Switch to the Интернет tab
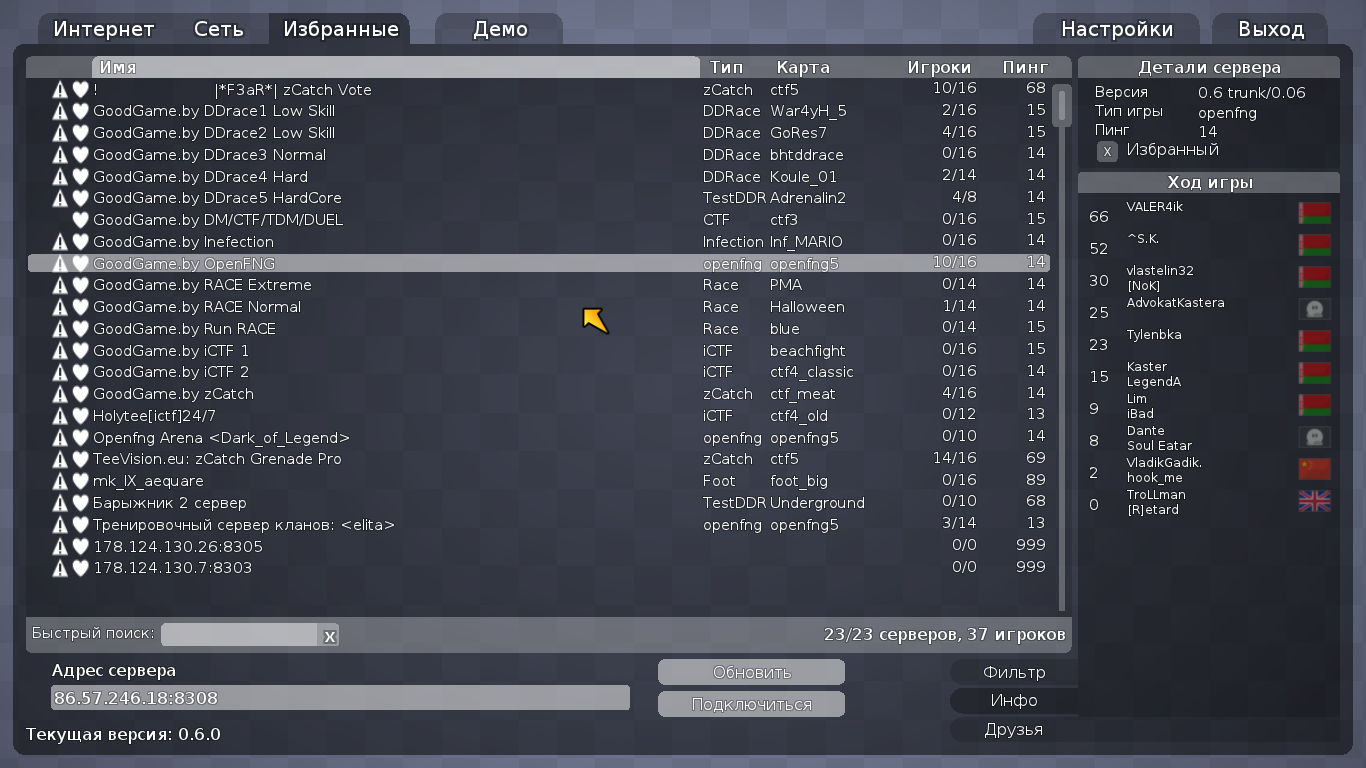The width and height of the screenshot is (1366, 768). tap(104, 29)
